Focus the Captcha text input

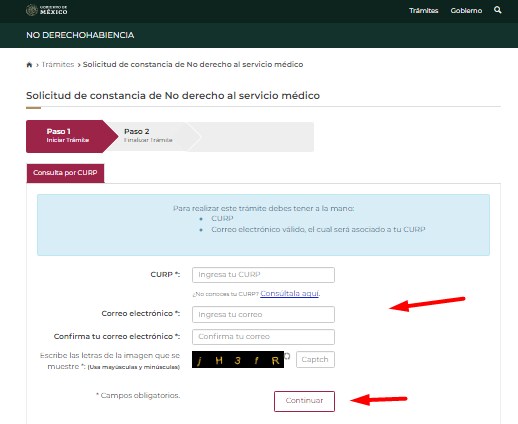[x=315, y=360]
